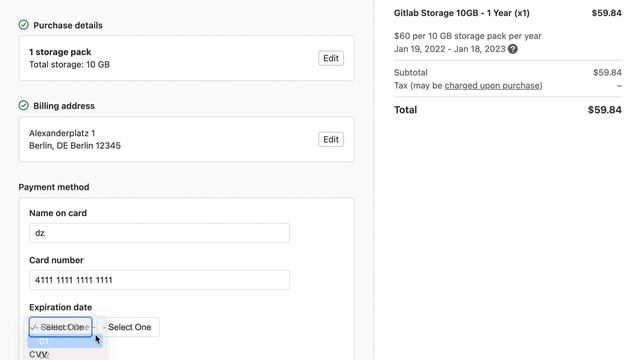Focus the Card number field
640x360 pixels.
(159, 280)
